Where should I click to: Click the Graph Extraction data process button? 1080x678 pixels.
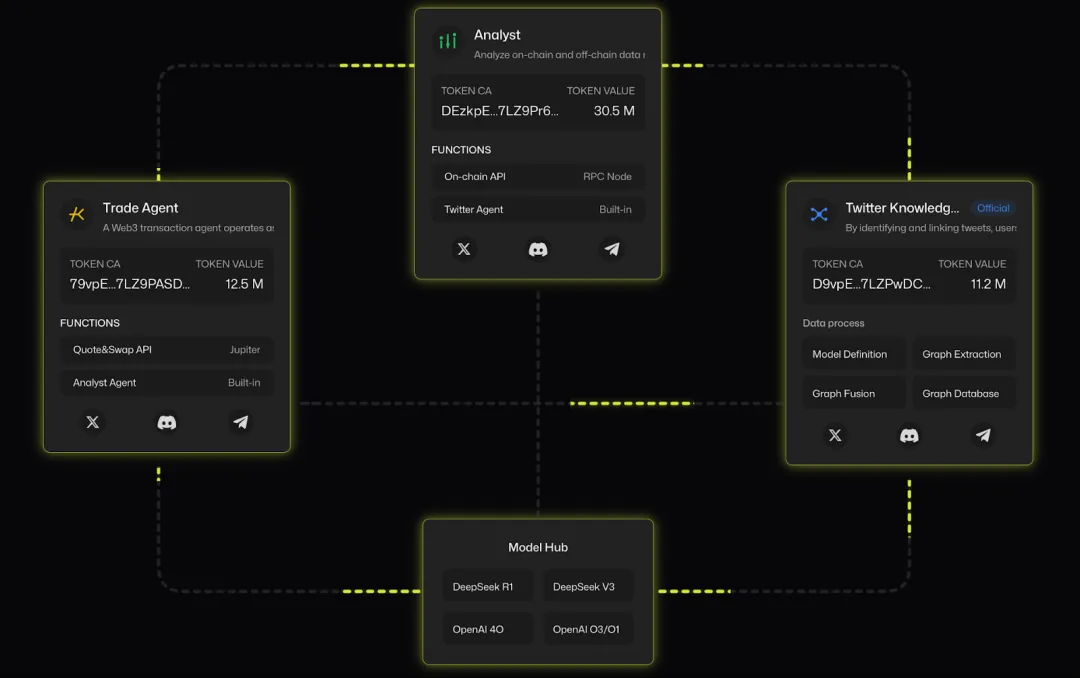[x=962, y=354]
